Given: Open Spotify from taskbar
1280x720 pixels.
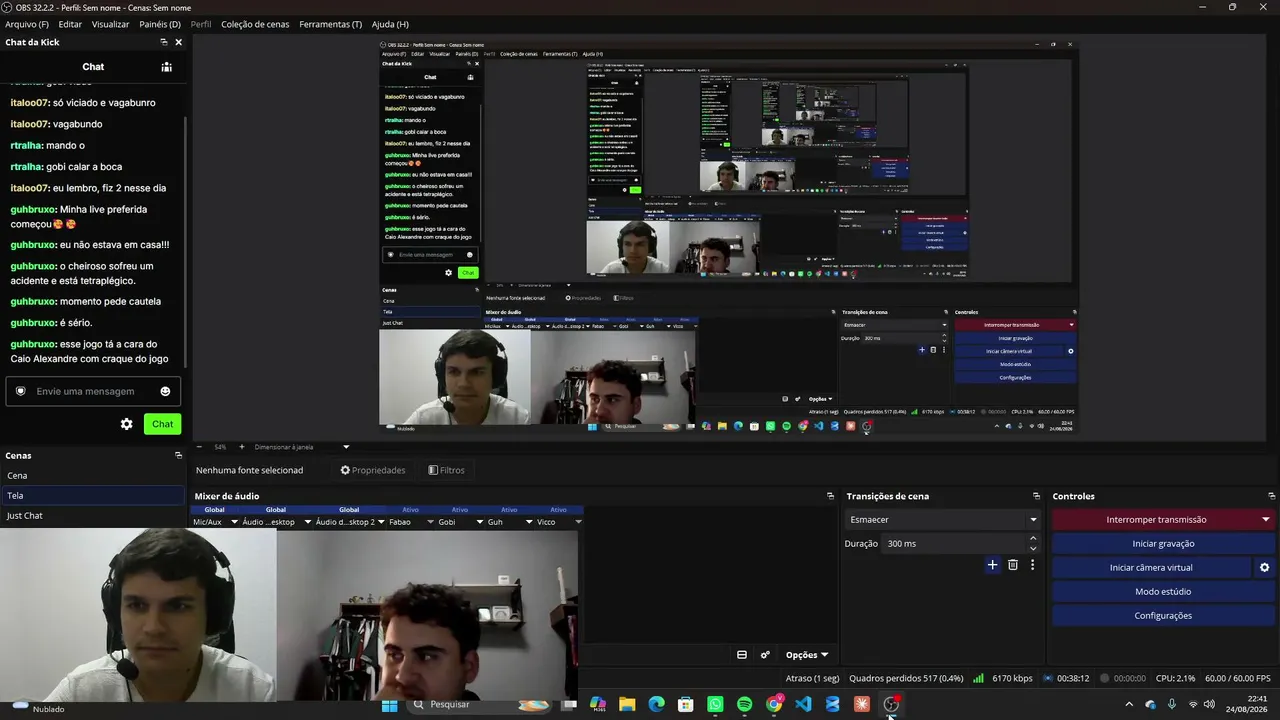Looking at the screenshot, I should pyautogui.click(x=744, y=705).
